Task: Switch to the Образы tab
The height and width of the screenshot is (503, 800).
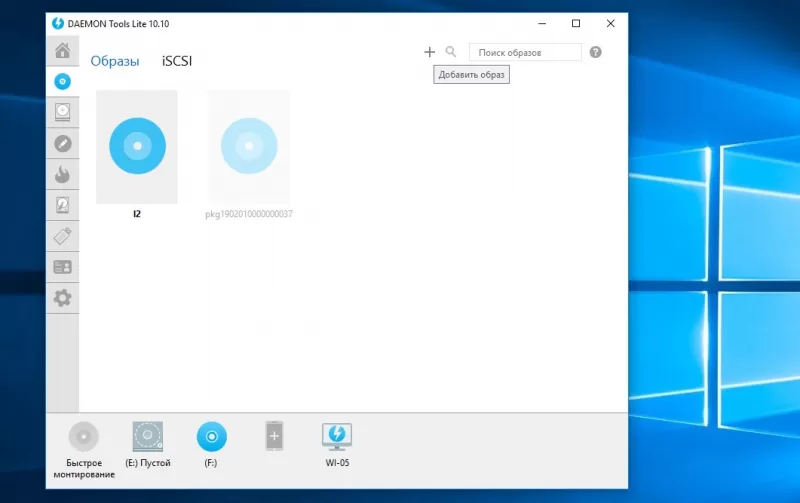Action: pyautogui.click(x=115, y=61)
